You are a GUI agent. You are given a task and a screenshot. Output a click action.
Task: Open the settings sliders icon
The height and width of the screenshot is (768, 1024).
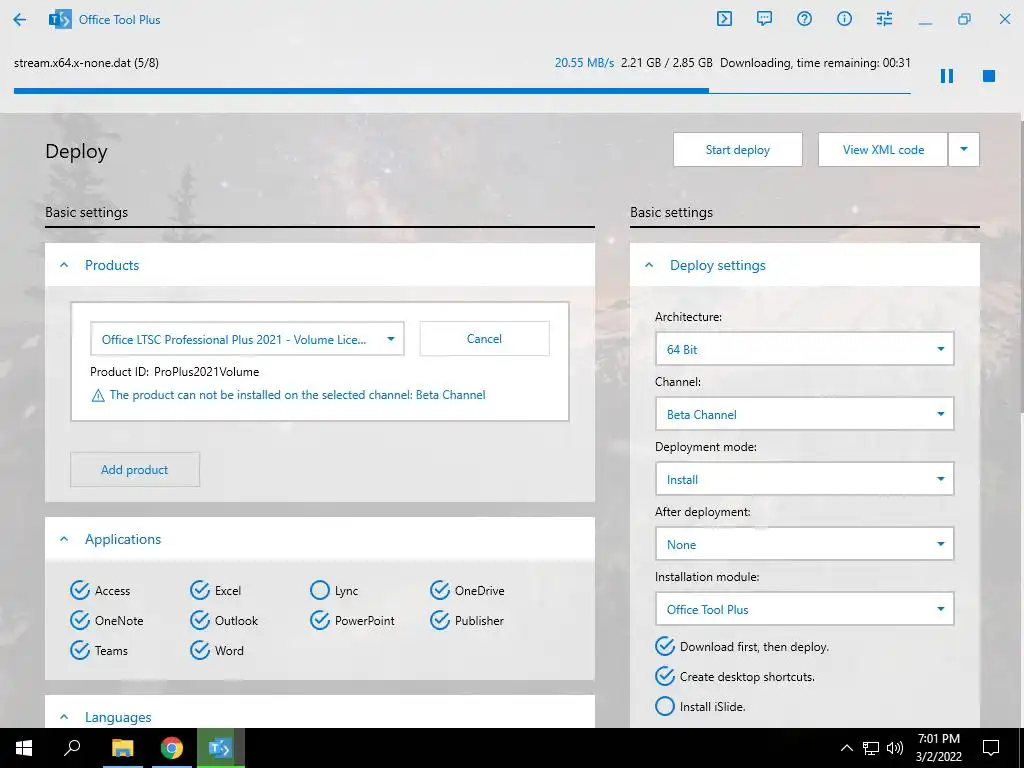click(884, 19)
